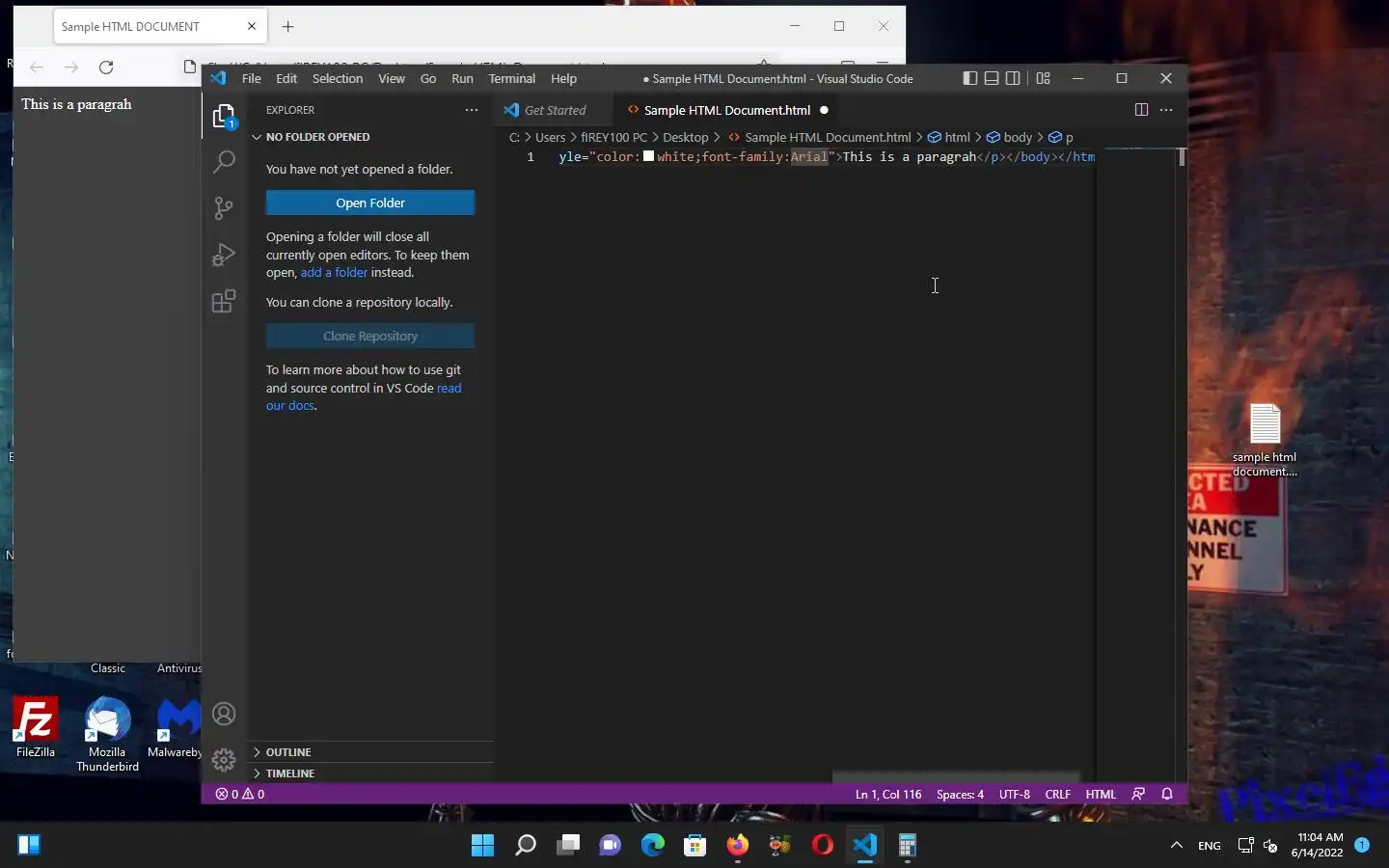Click the VS Code logo icon
This screenshot has width=1389, height=868.
point(218,78)
